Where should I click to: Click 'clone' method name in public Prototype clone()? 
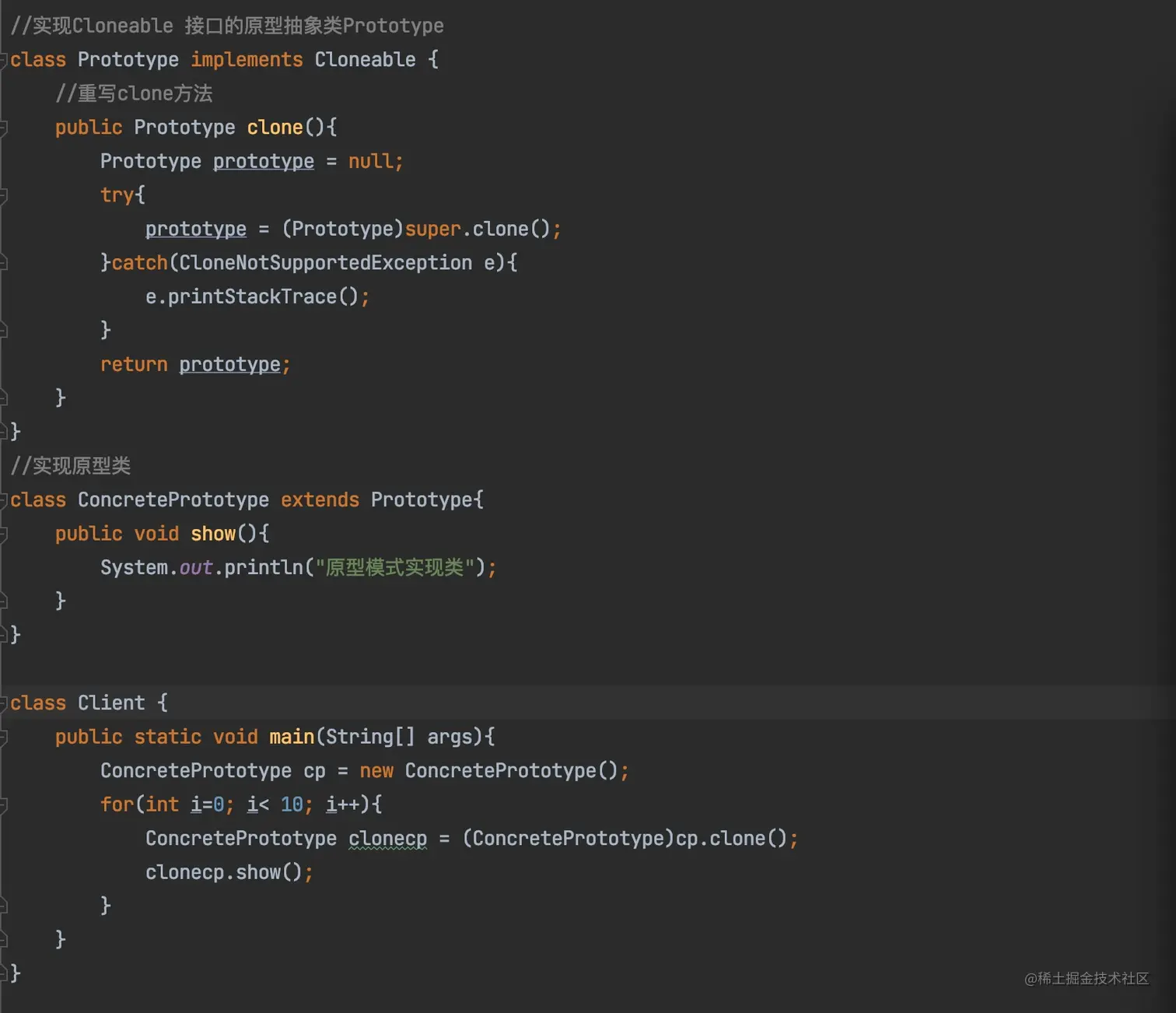(275, 128)
